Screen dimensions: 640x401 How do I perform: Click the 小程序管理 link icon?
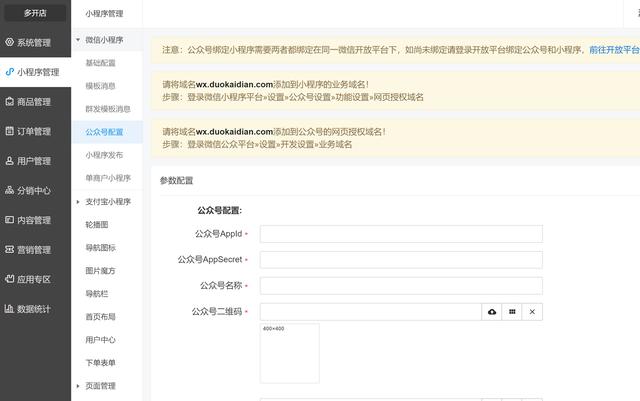point(9,72)
